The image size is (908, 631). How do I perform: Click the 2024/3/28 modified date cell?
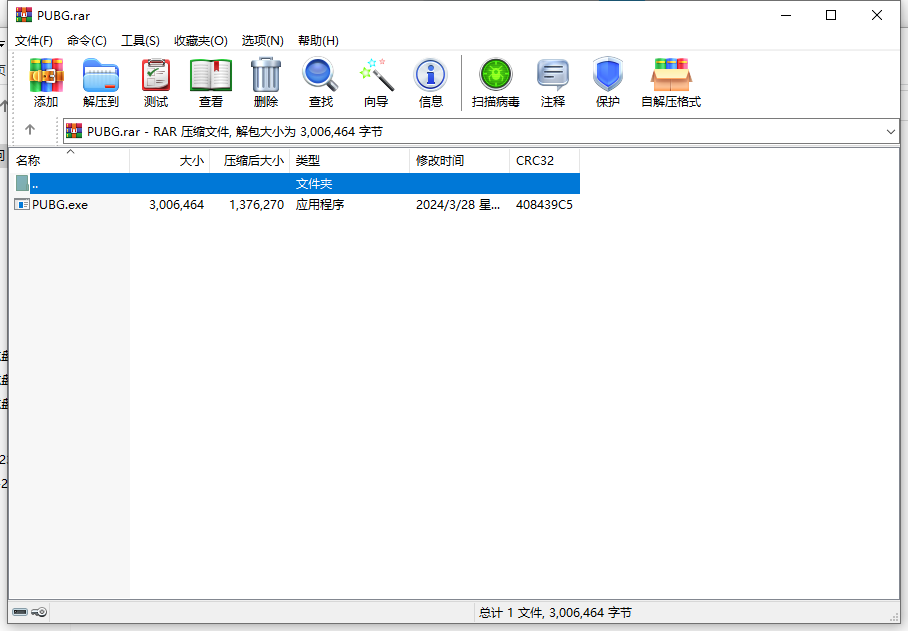click(458, 205)
